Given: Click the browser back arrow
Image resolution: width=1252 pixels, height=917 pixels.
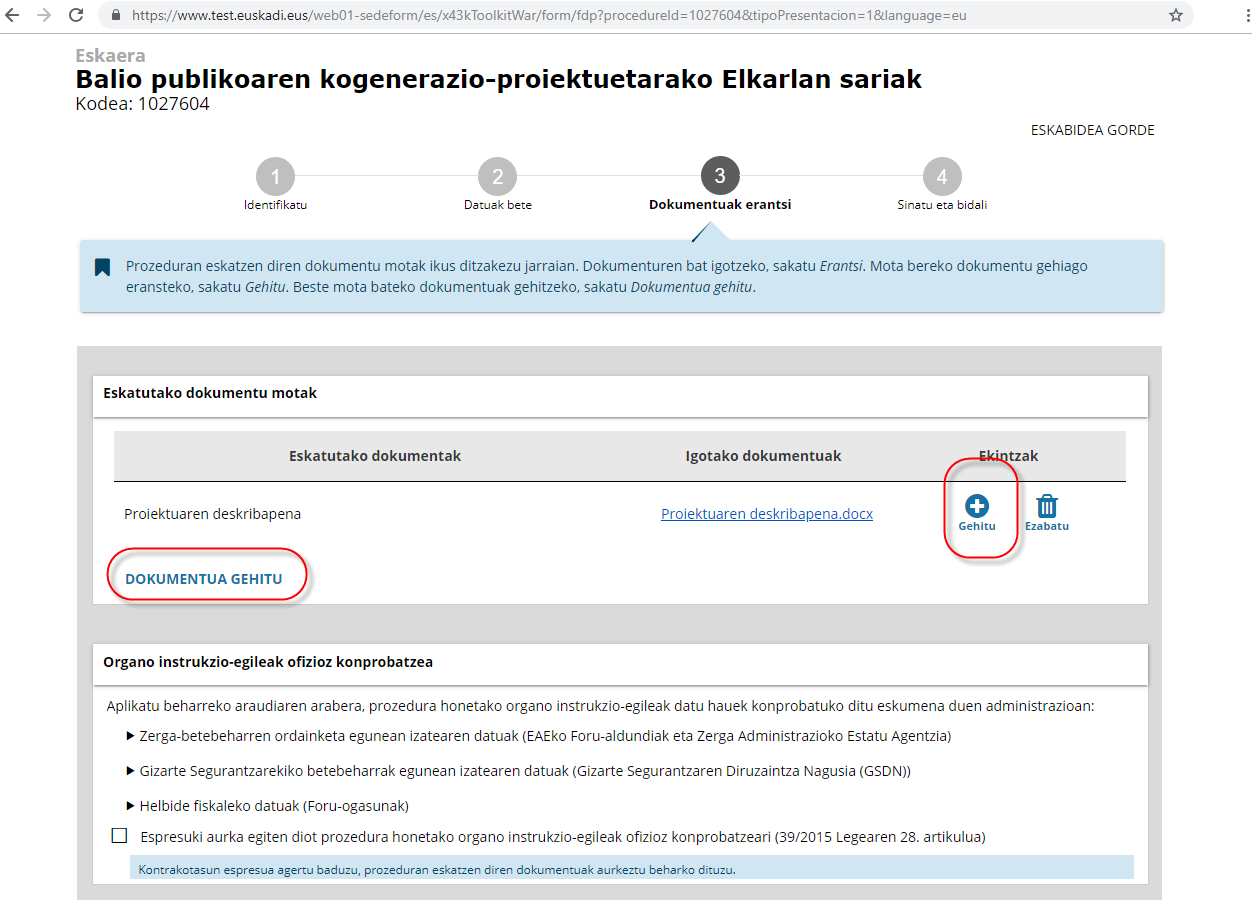Looking at the screenshot, I should 13,16.
